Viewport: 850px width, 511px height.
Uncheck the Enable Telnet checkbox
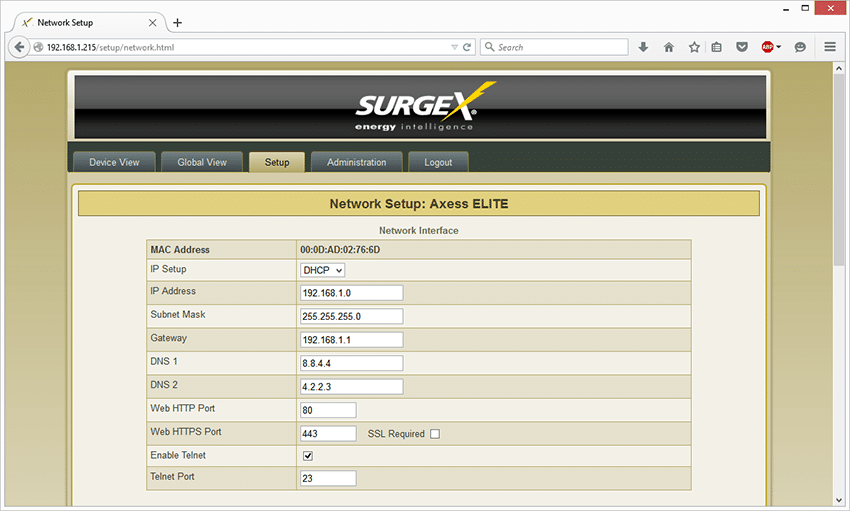click(x=308, y=456)
